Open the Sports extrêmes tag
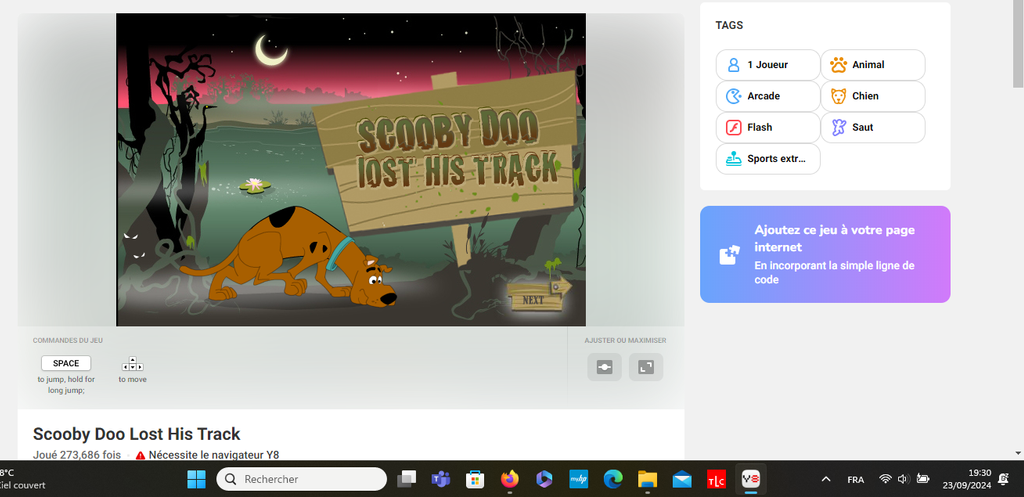The width and height of the screenshot is (1024, 497). (767, 159)
